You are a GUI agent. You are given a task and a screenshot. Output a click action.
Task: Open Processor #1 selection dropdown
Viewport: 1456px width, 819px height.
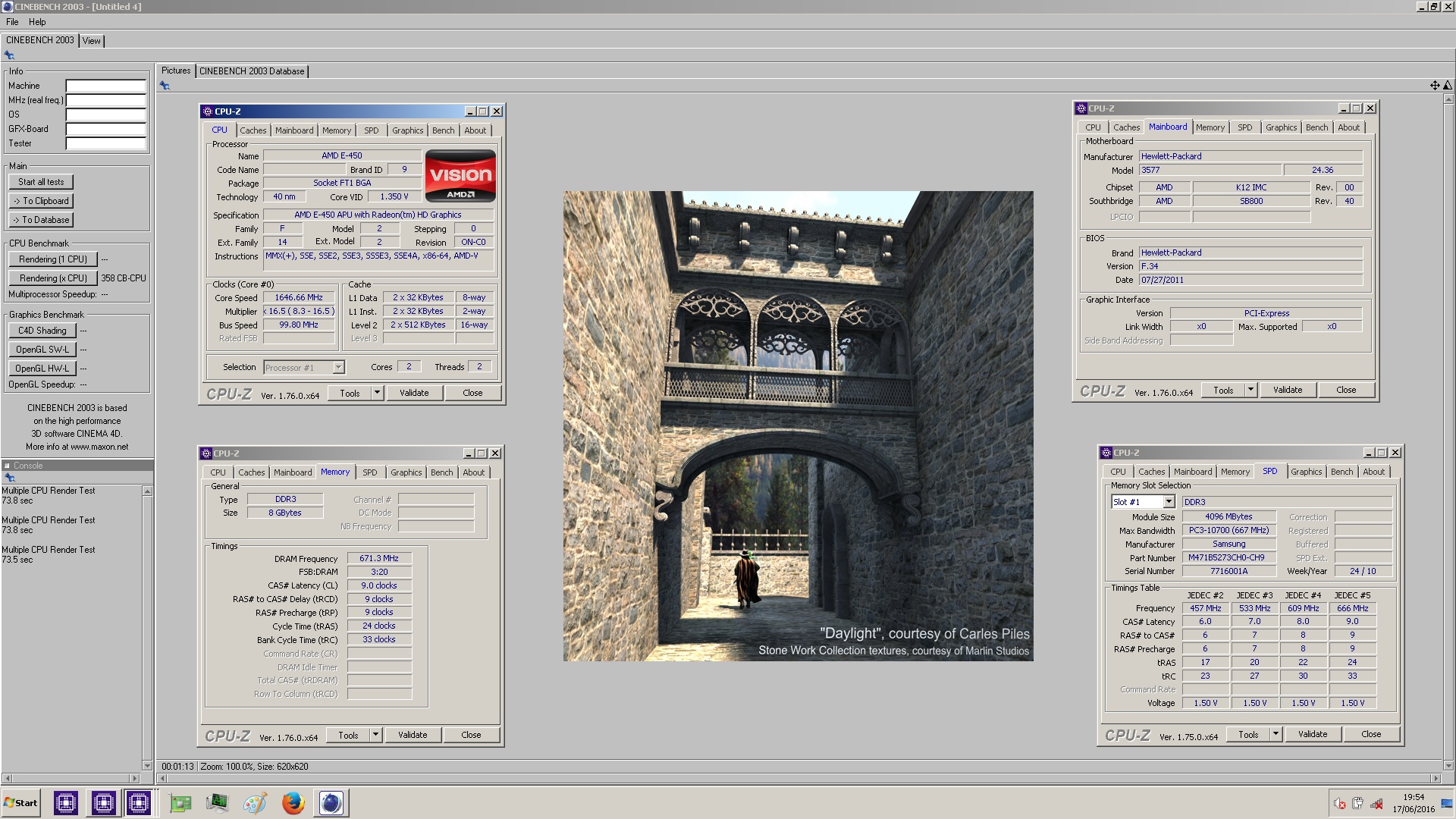click(338, 368)
